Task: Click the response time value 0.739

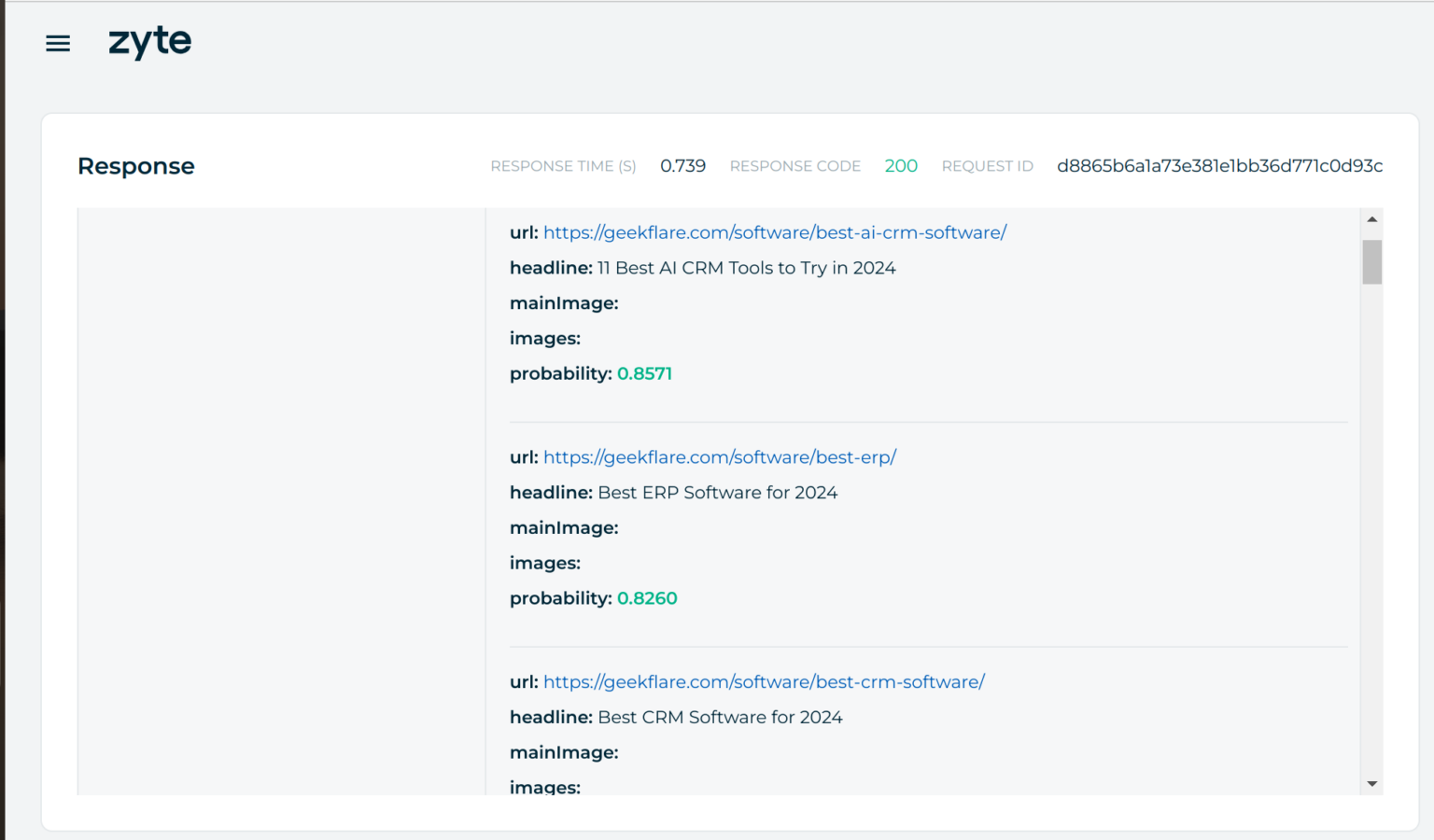Action: point(682,165)
